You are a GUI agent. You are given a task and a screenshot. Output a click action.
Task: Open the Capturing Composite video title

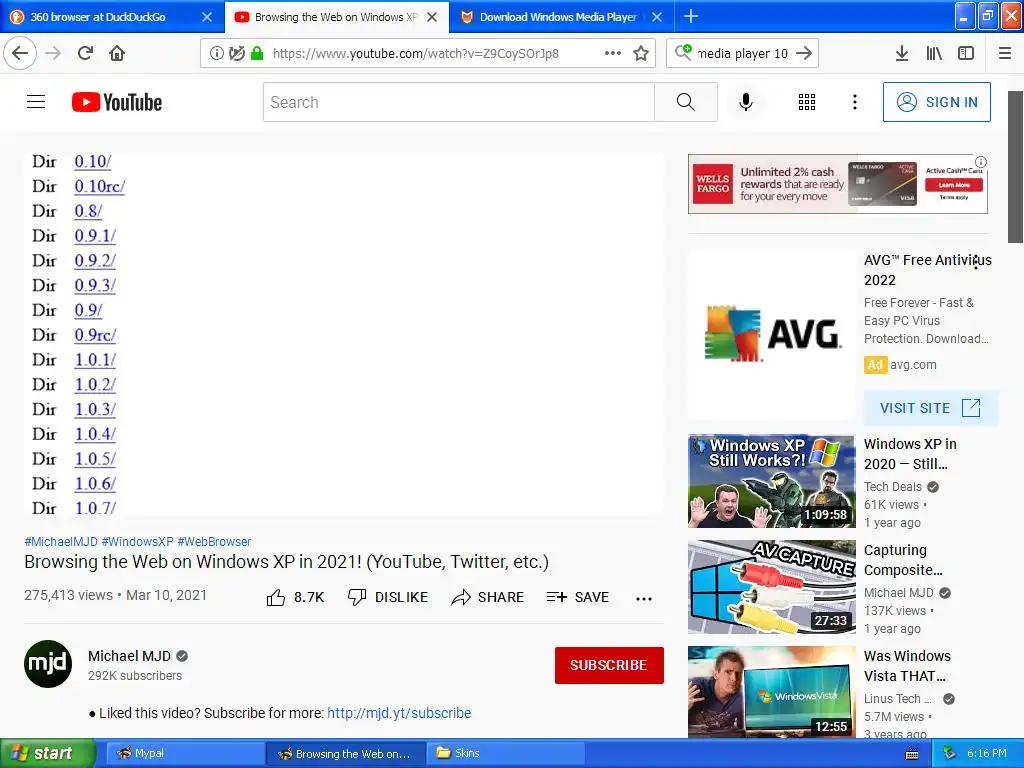point(903,560)
